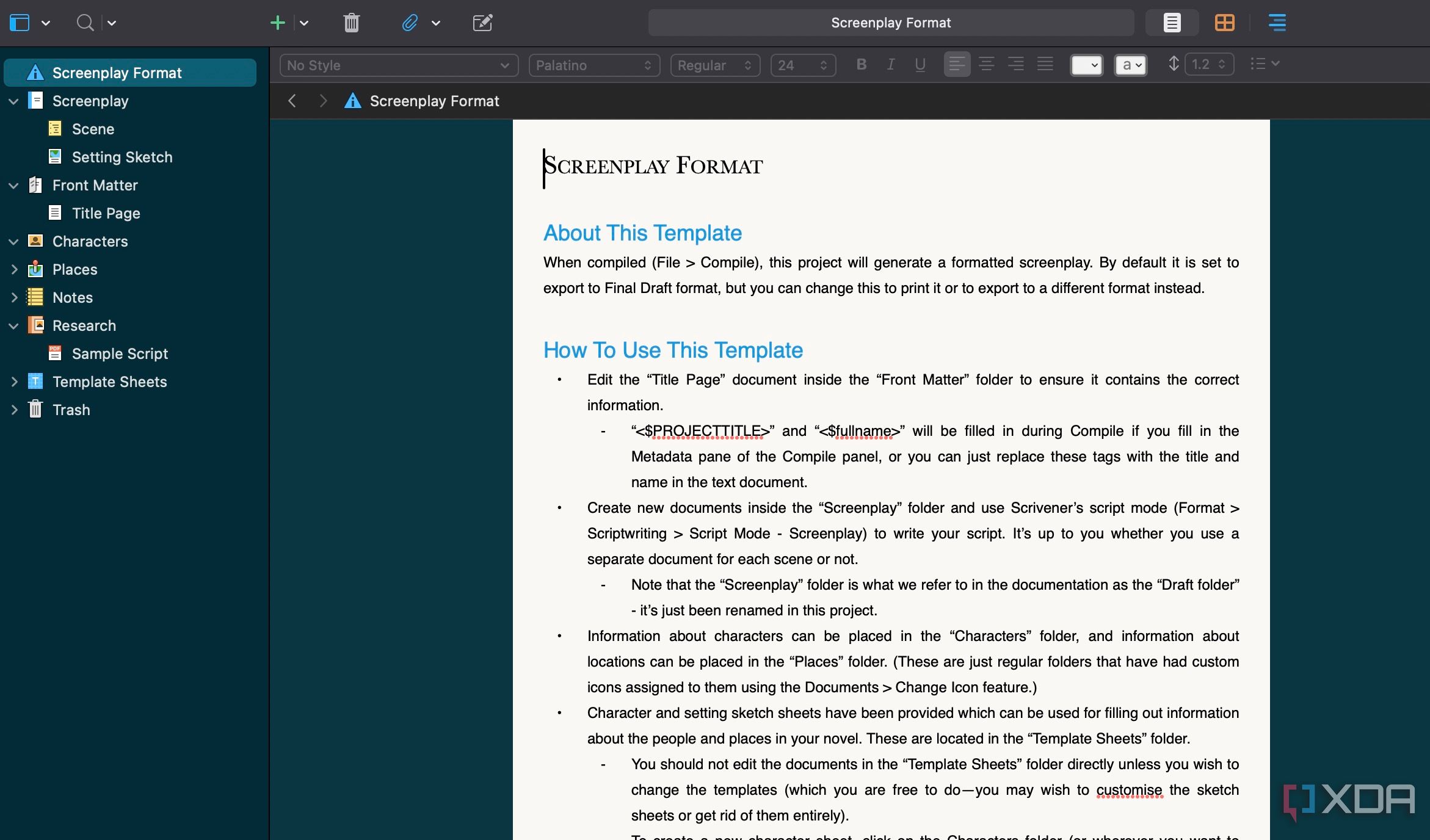Expand the Research folder in sidebar
The height and width of the screenshot is (840, 1430).
click(x=13, y=325)
